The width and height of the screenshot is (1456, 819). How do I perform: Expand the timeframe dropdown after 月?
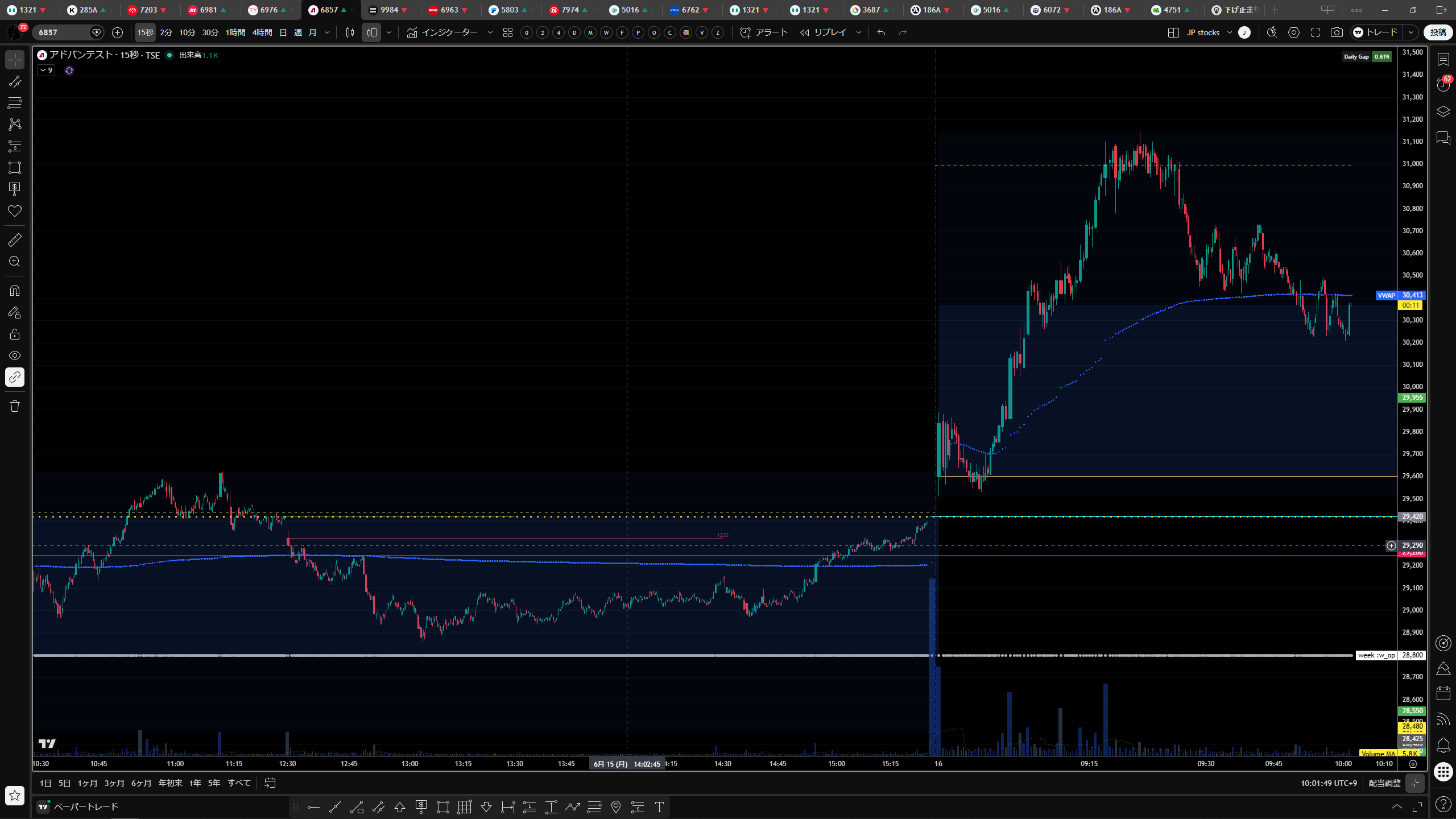coord(327,32)
